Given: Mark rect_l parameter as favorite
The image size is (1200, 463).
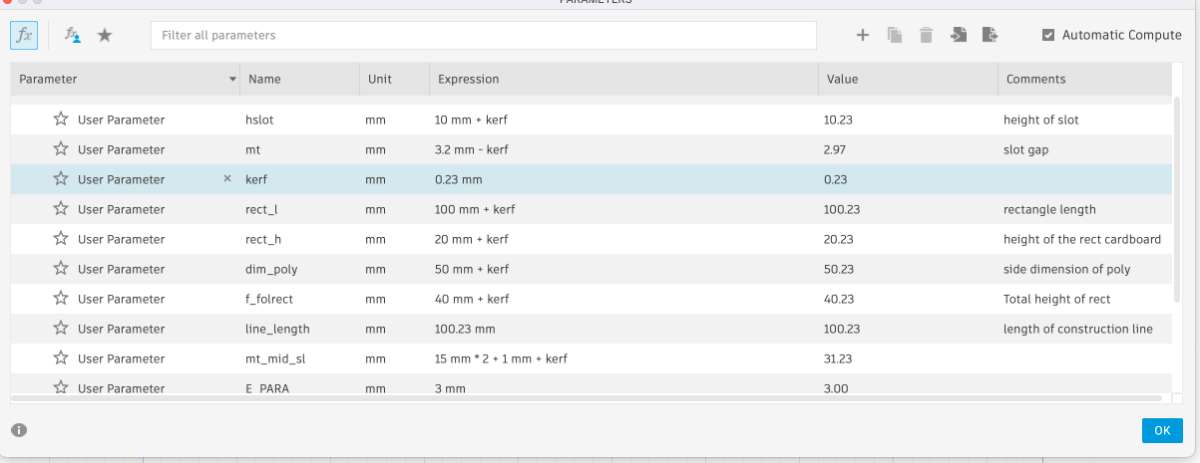Looking at the screenshot, I should (x=61, y=209).
